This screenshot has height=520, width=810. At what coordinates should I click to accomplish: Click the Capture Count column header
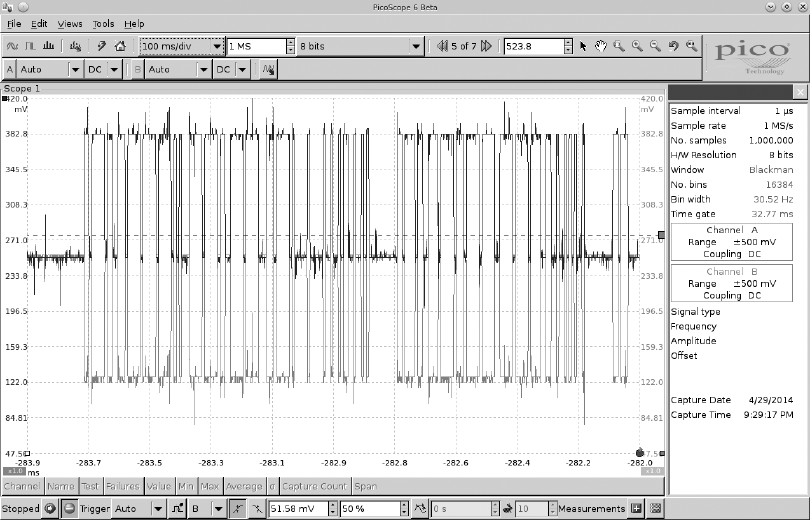pyautogui.click(x=314, y=486)
